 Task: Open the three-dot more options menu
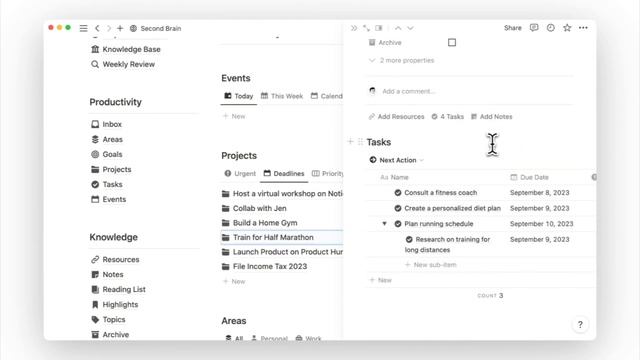coord(583,28)
